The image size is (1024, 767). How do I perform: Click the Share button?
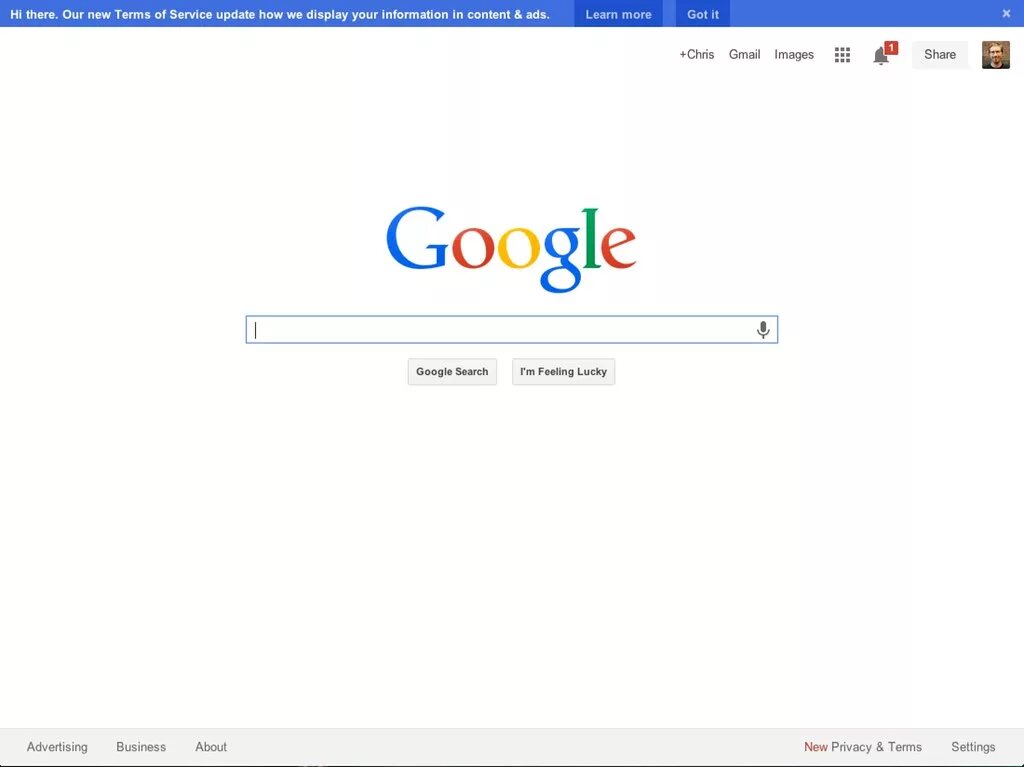coord(940,55)
